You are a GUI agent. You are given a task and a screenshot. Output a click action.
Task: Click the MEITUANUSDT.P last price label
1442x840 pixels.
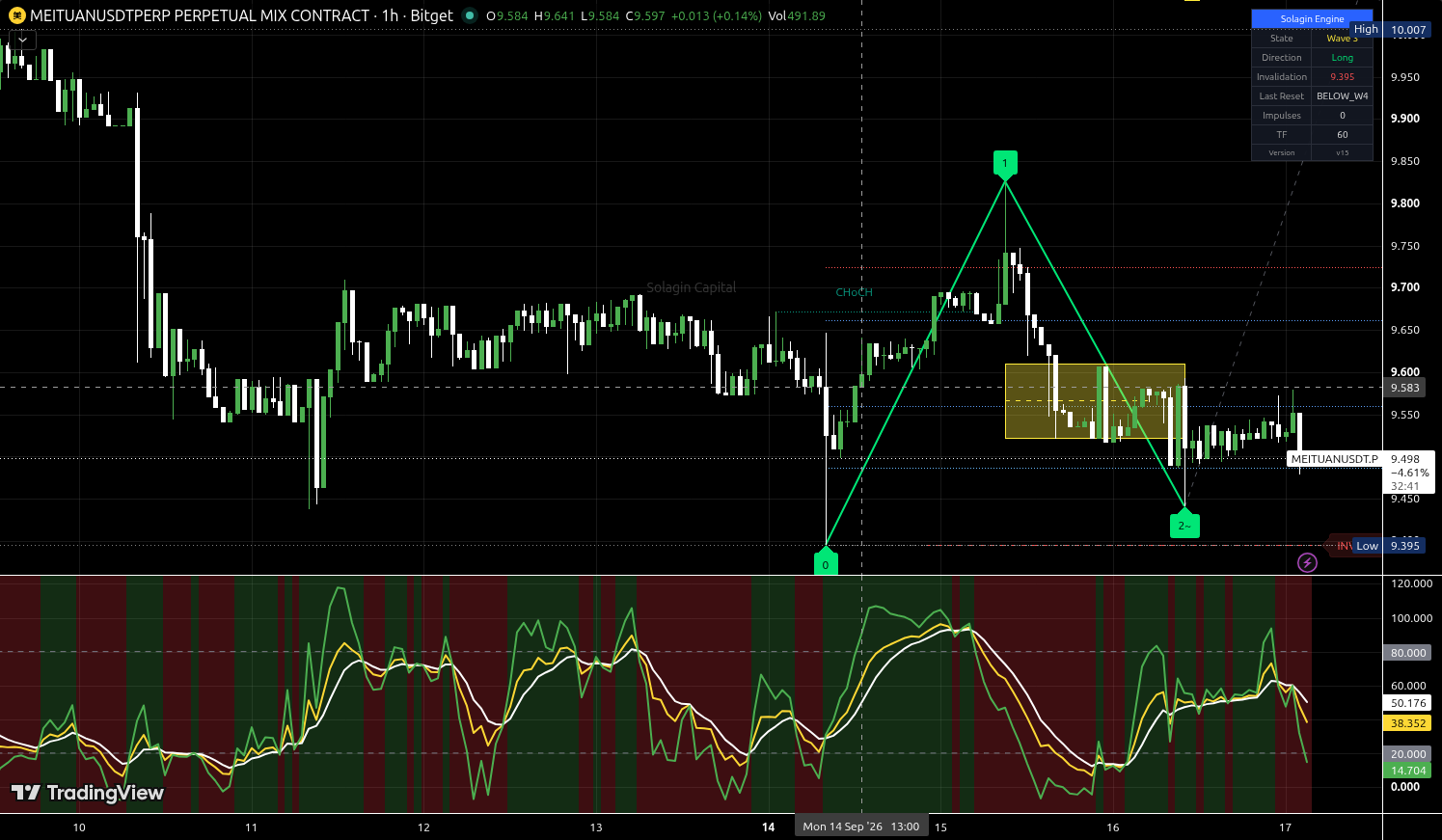[x=1335, y=459]
